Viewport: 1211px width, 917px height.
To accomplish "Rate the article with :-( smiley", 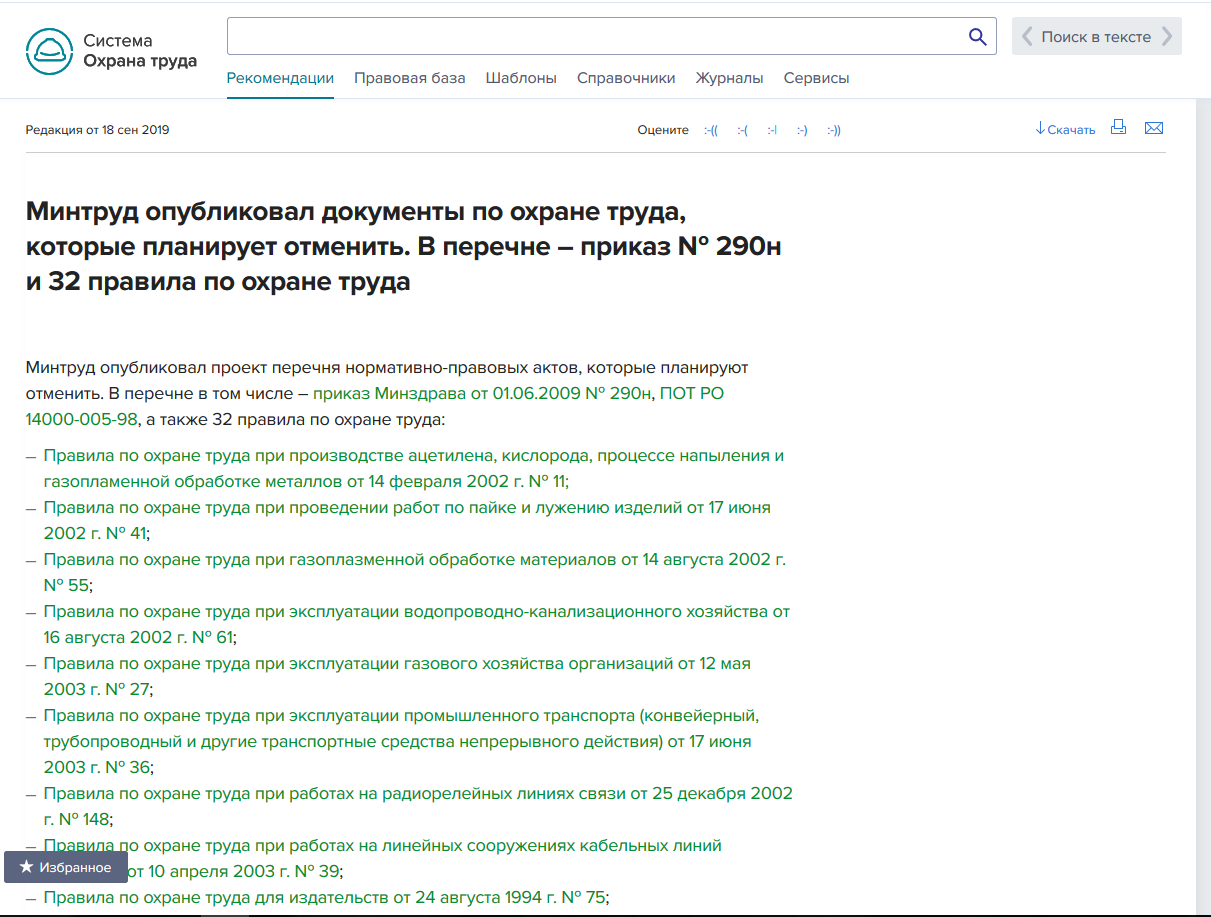I will (x=742, y=130).
